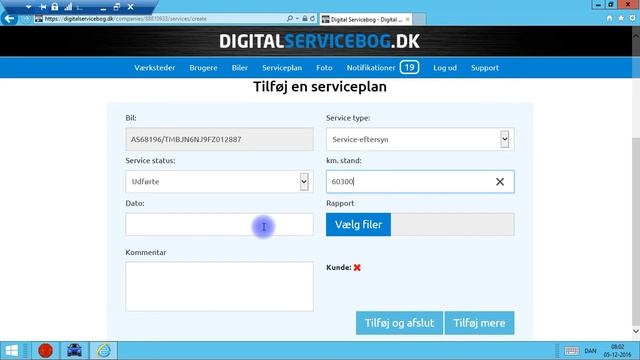Click the Tilføj en serviceplan heading
Screen dimensions: 640x360
click(320, 87)
